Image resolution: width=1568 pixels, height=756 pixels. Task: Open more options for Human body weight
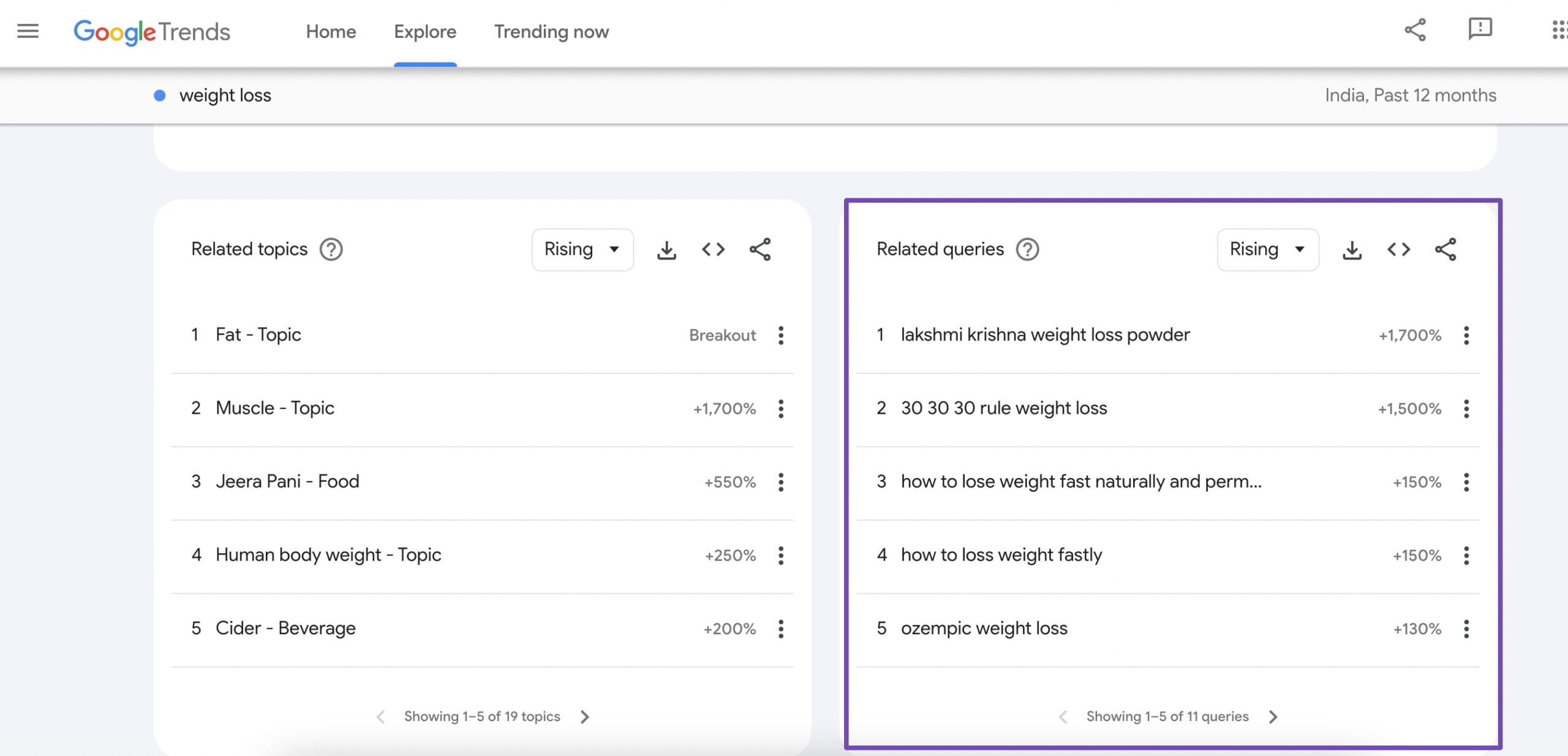(x=780, y=556)
